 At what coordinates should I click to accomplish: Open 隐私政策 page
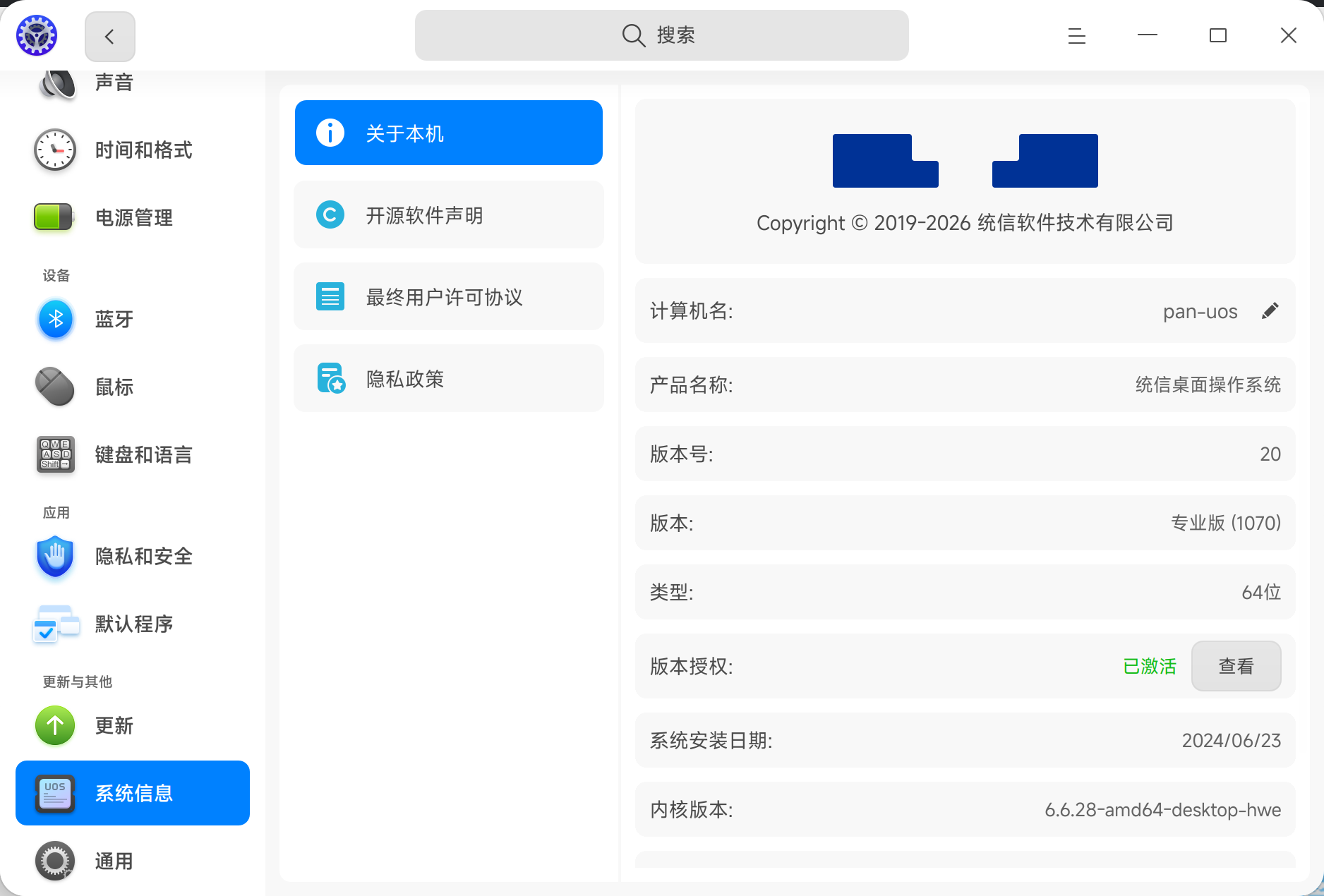449,378
